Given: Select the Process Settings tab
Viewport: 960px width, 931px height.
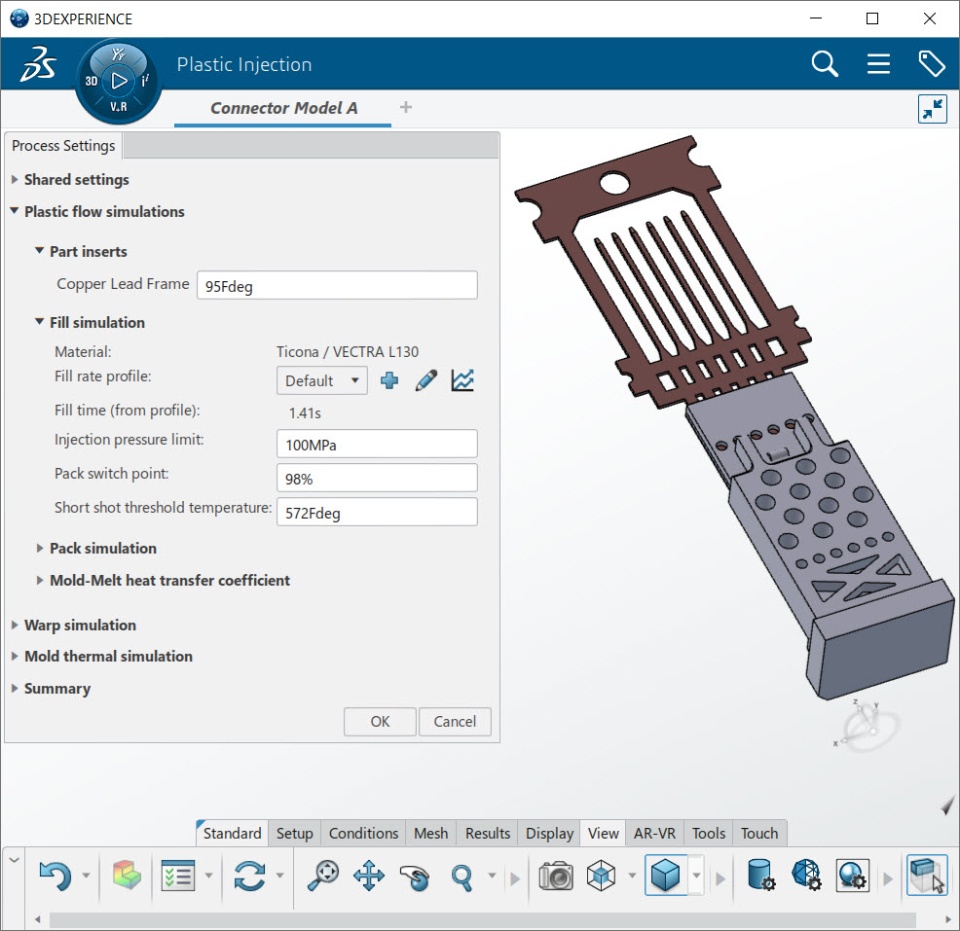Looking at the screenshot, I should click(63, 146).
